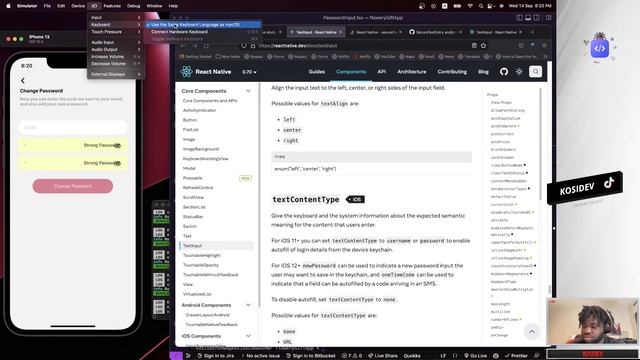Open the docs search button
The height and width of the screenshot is (360, 640).
tap(536, 72)
